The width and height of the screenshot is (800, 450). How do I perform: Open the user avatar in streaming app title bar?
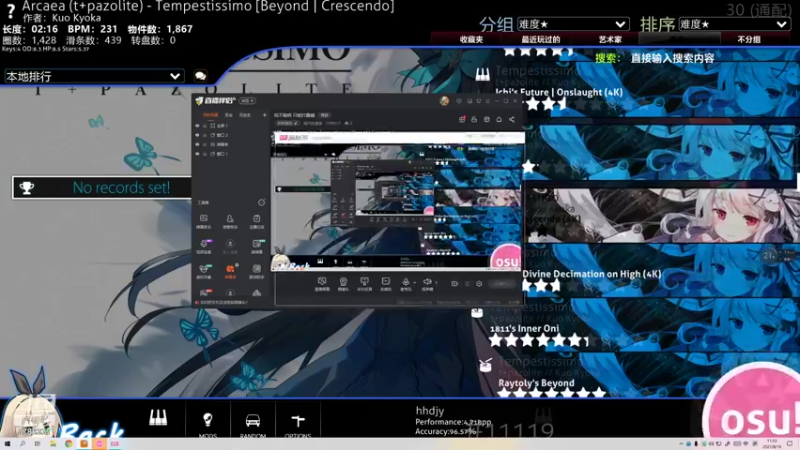click(x=444, y=101)
